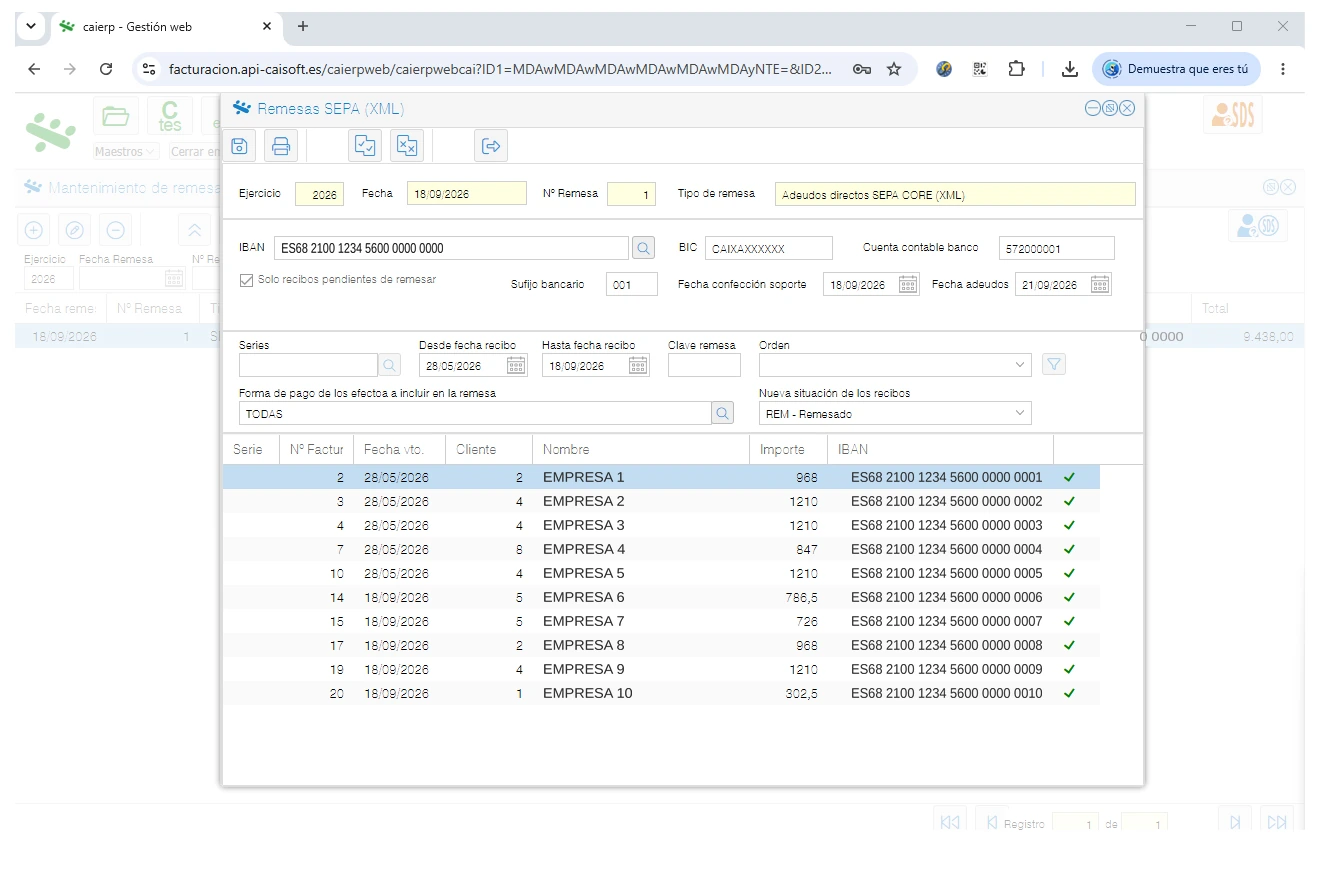Click the Sufijo bancario field
The height and width of the screenshot is (874, 1341).
(632, 284)
